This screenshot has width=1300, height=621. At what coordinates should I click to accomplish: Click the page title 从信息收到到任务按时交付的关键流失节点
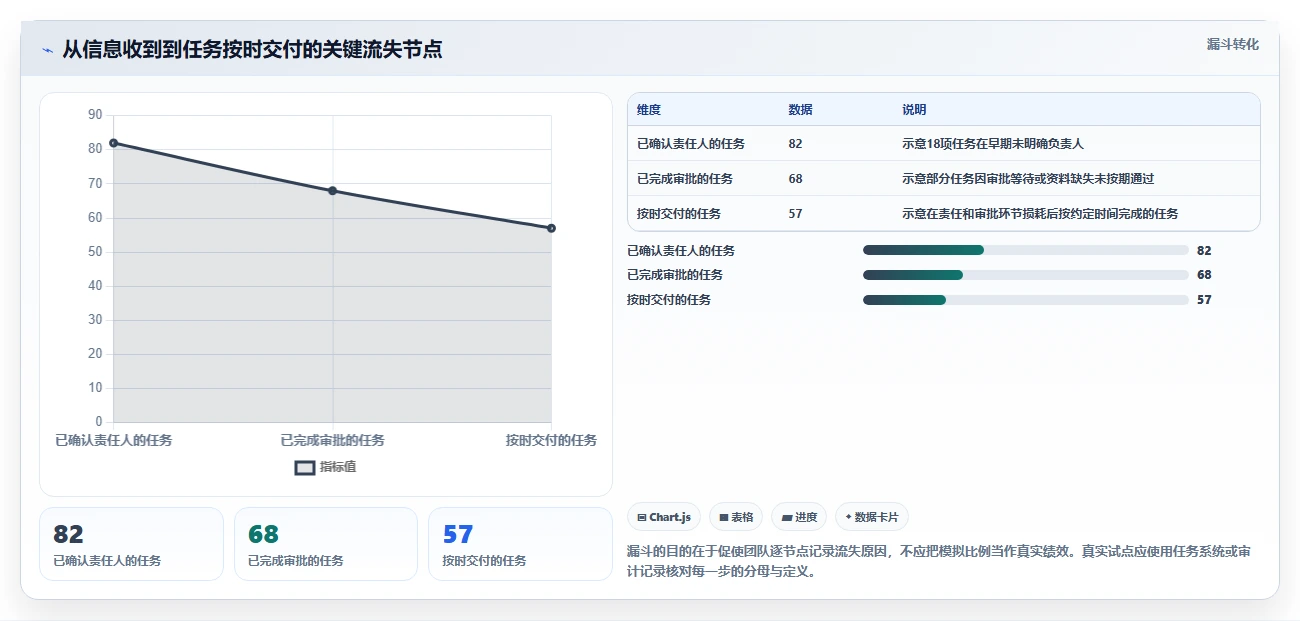(252, 50)
